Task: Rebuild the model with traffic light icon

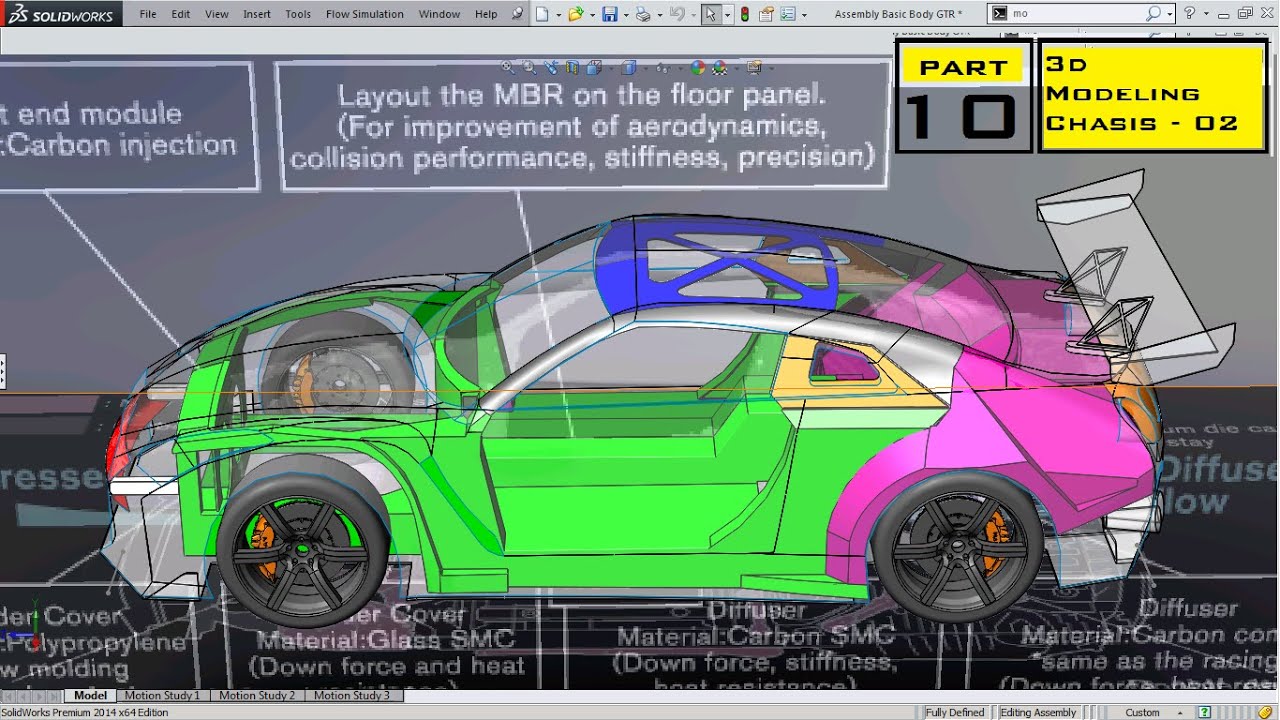Action: (745, 14)
